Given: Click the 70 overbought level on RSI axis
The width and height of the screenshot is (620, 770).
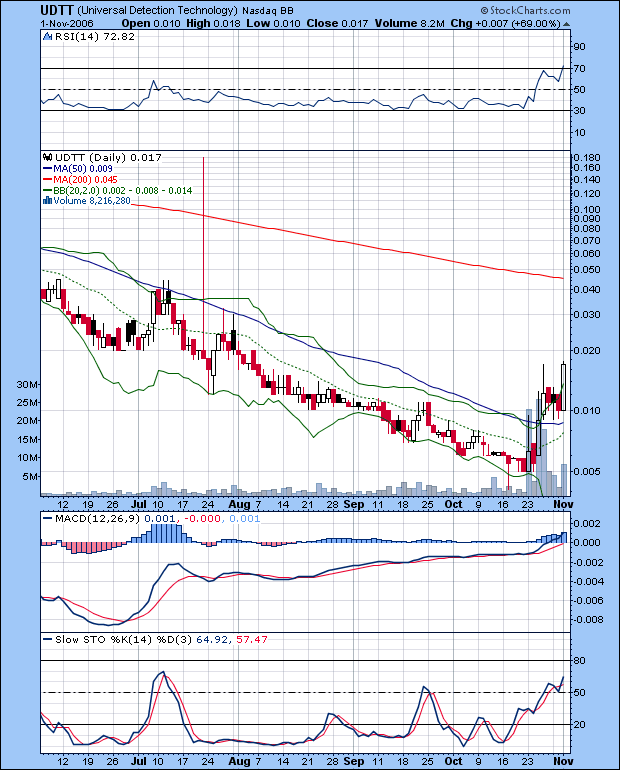Looking at the screenshot, I should (579, 68).
